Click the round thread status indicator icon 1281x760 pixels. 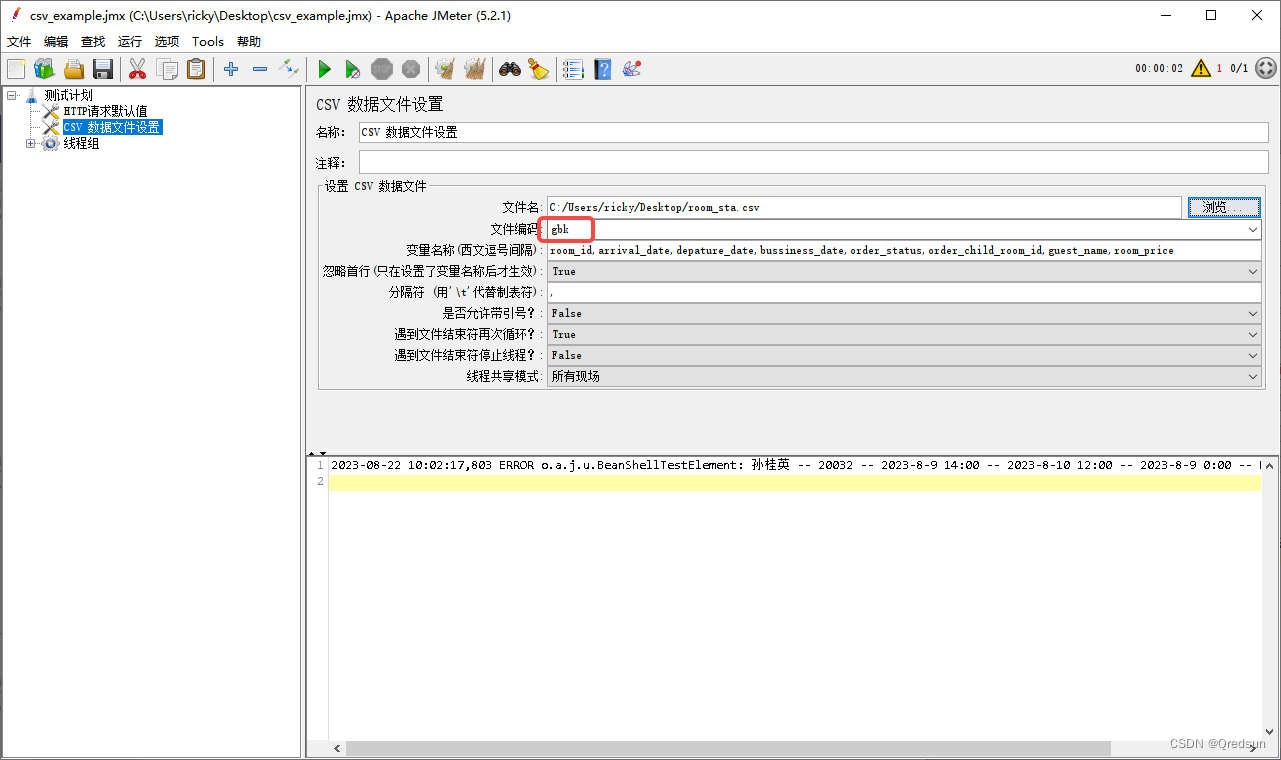point(1265,68)
